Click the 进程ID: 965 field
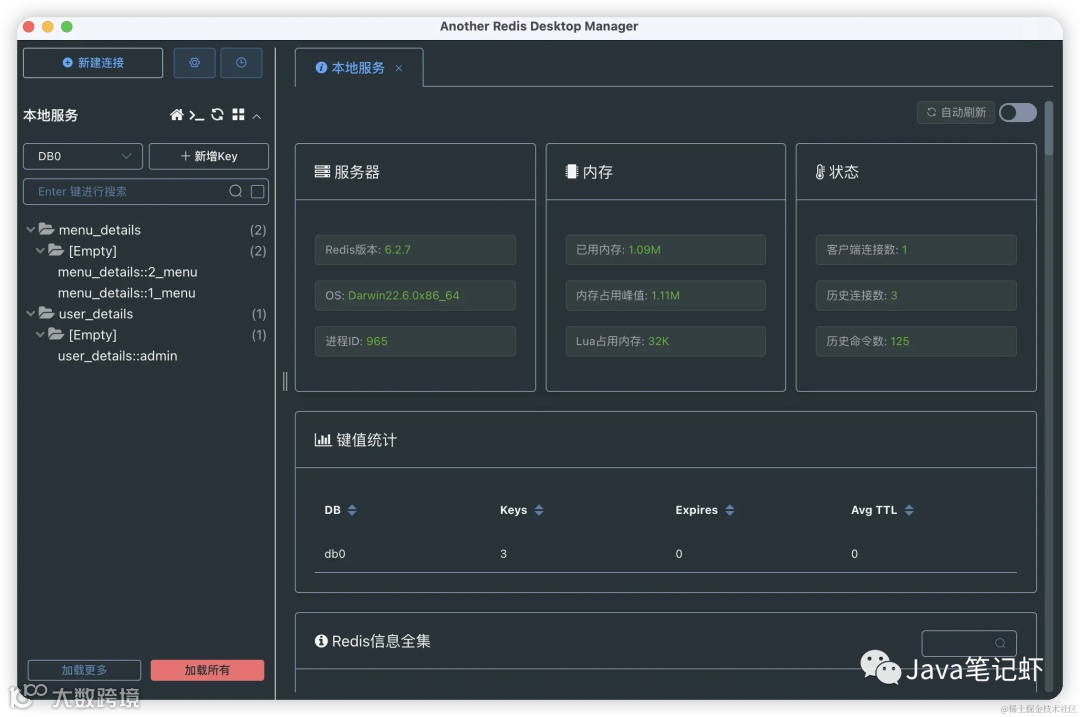This screenshot has width=1080, height=717. (x=415, y=341)
